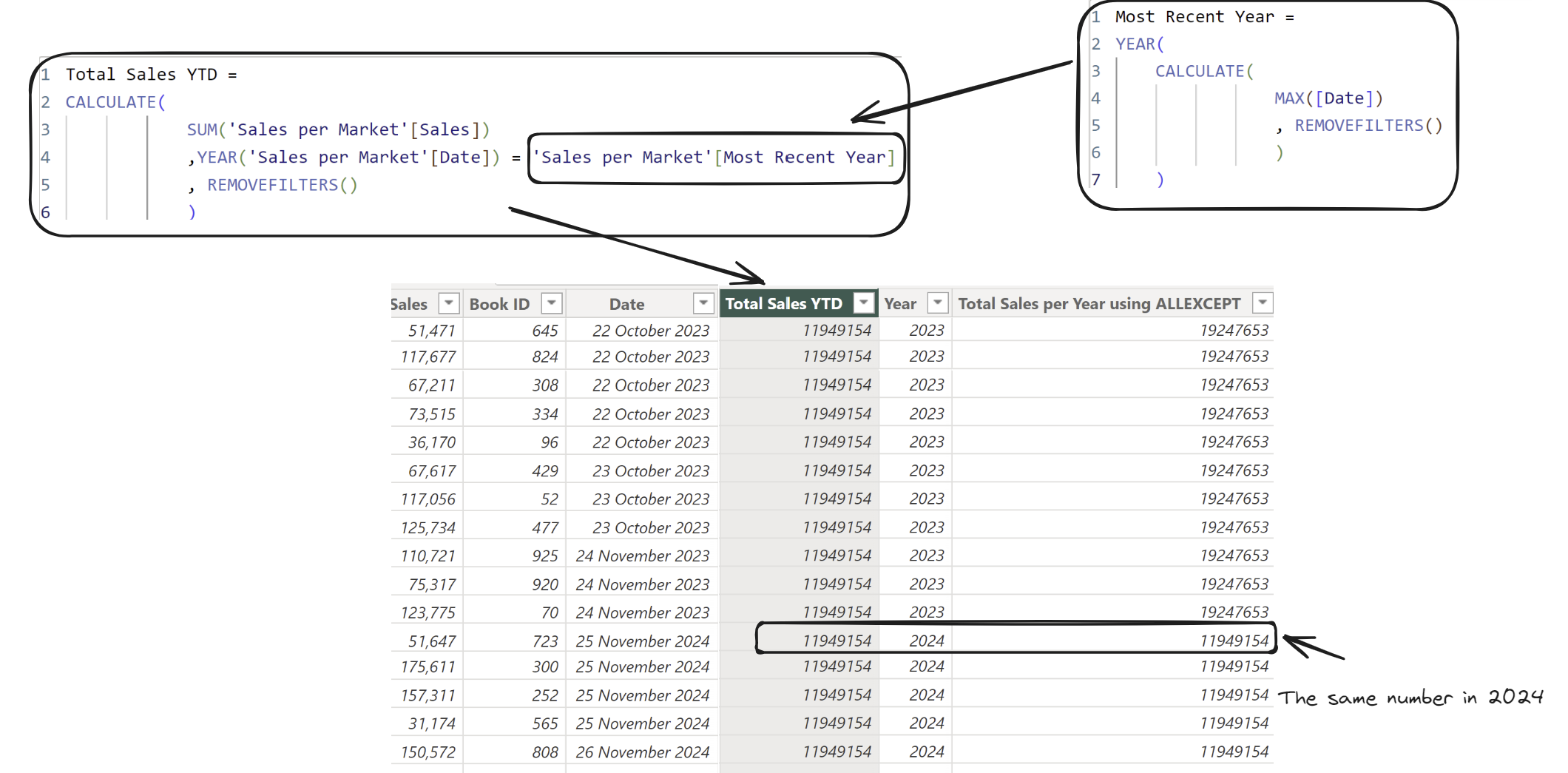Click the first 19247653 ALLEXCEPT value
The height and width of the screenshot is (773, 1568).
[1233, 331]
